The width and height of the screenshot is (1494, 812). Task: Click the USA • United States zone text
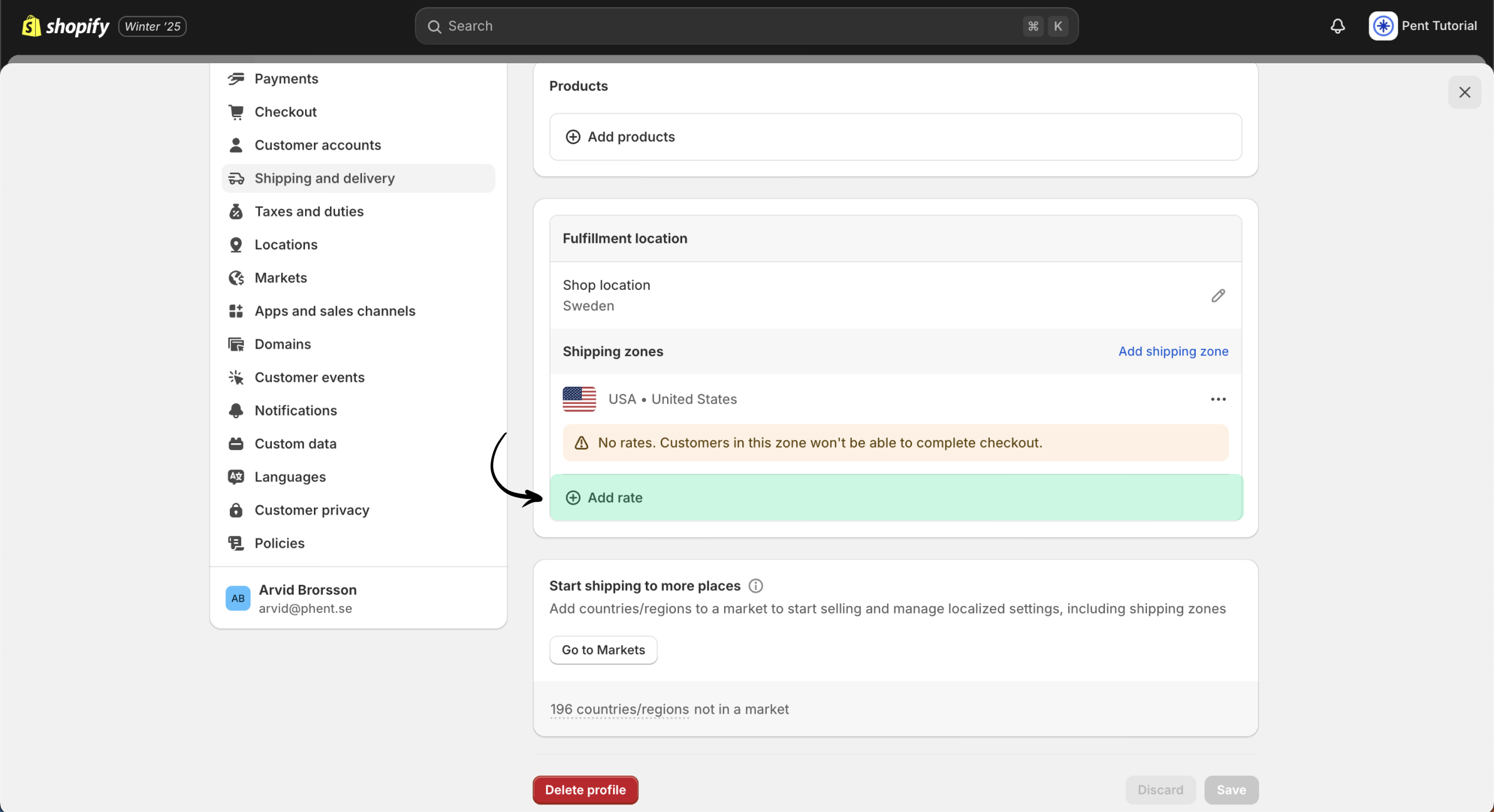pyautogui.click(x=672, y=399)
